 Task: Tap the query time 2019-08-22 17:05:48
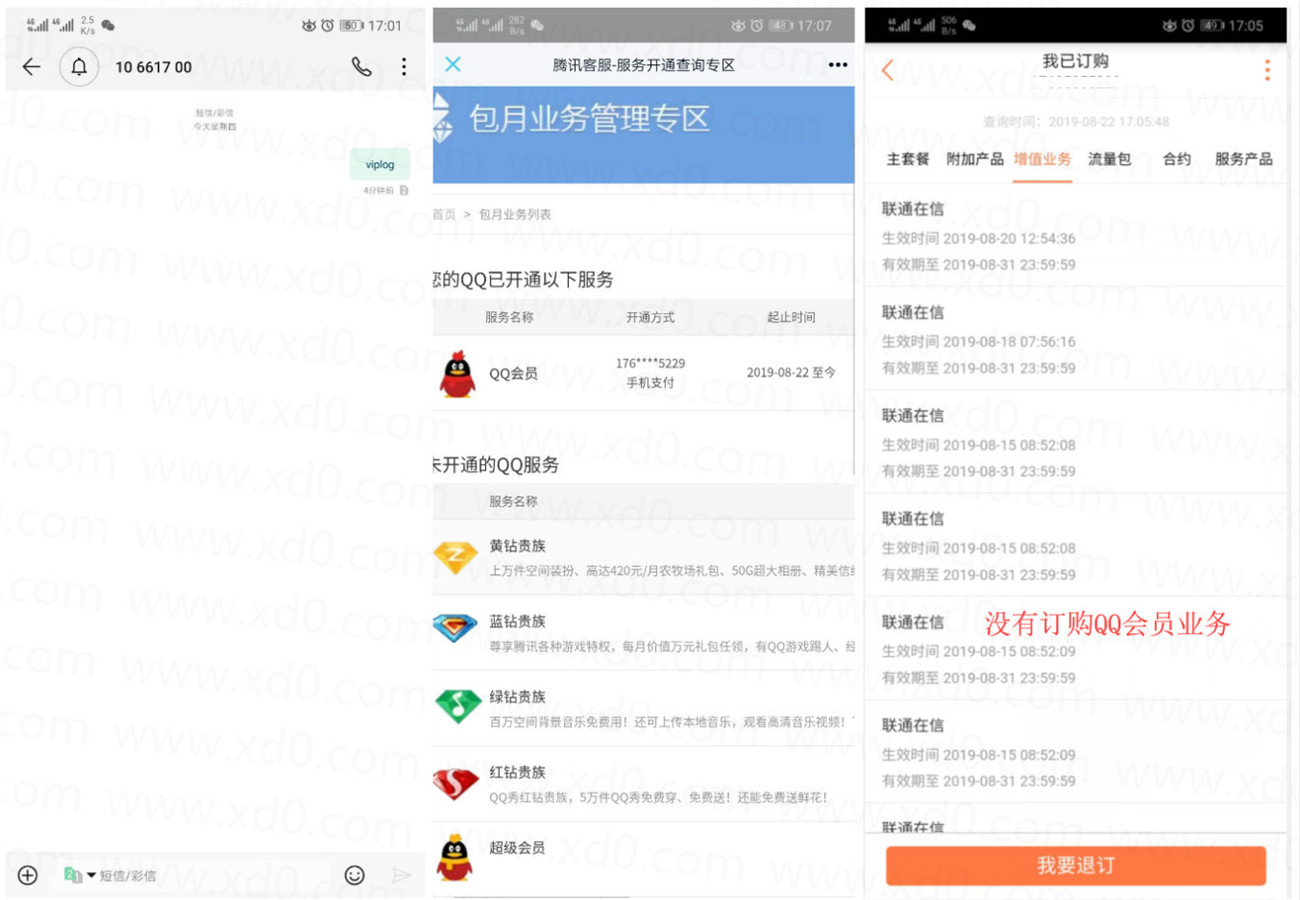click(x=1076, y=122)
